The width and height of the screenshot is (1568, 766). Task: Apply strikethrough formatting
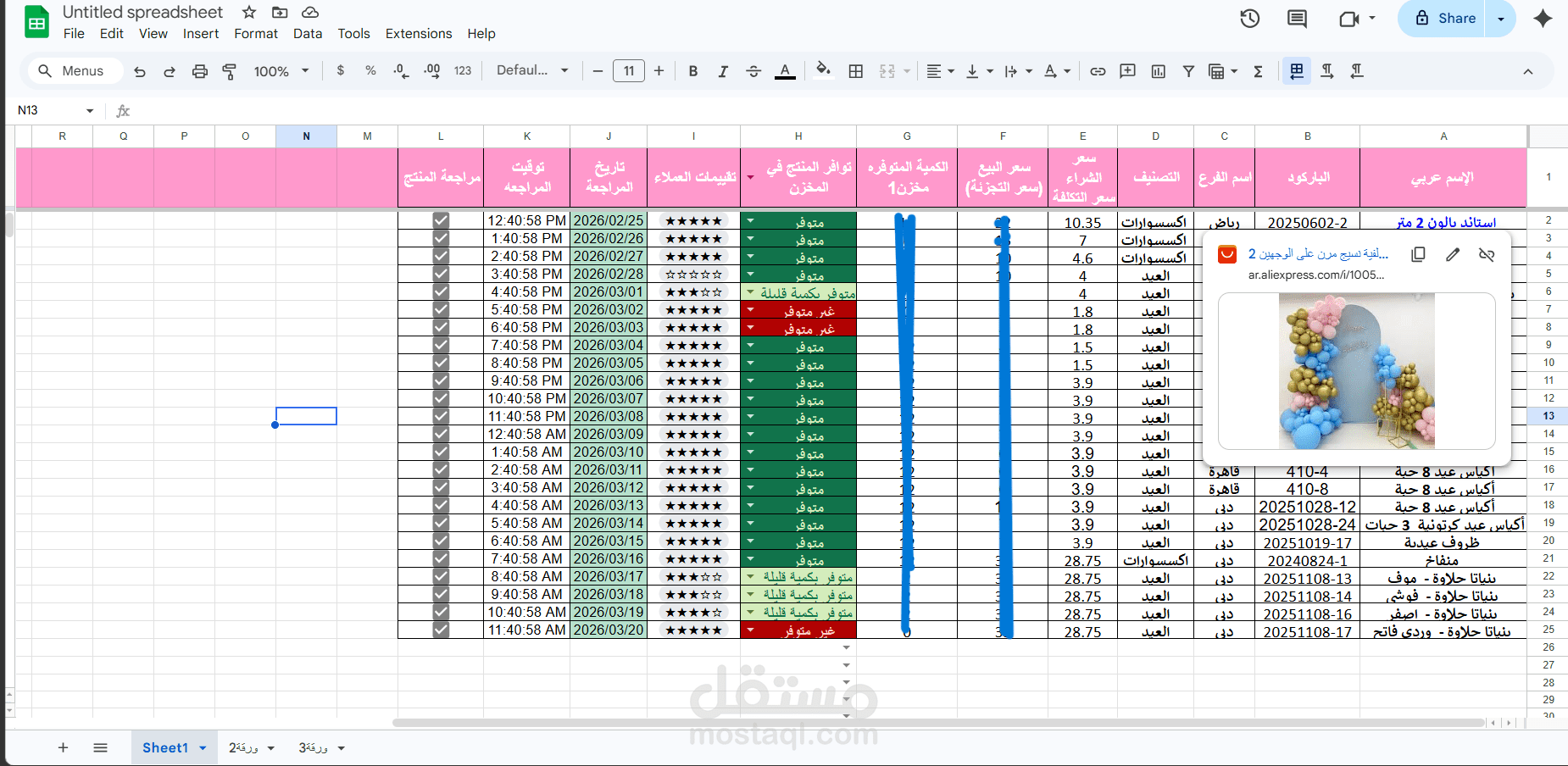[753, 71]
